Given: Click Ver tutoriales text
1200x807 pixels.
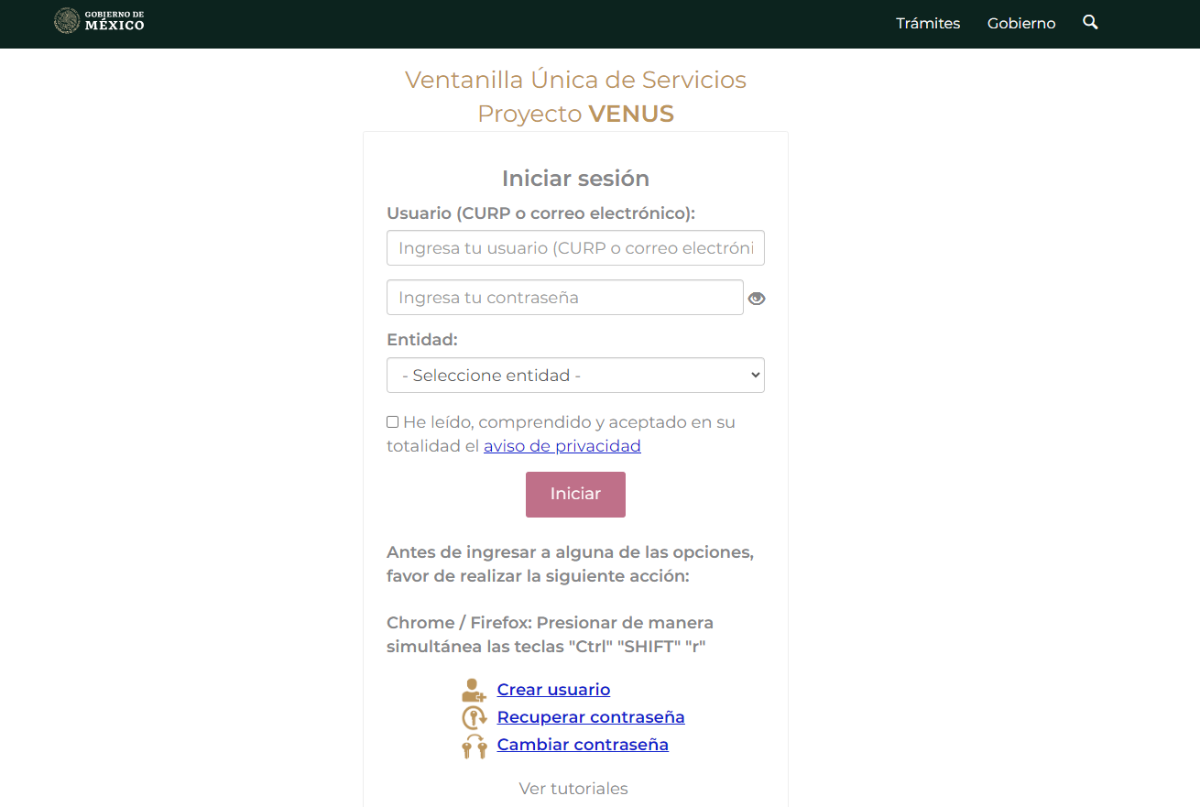Looking at the screenshot, I should pyautogui.click(x=573, y=789).
